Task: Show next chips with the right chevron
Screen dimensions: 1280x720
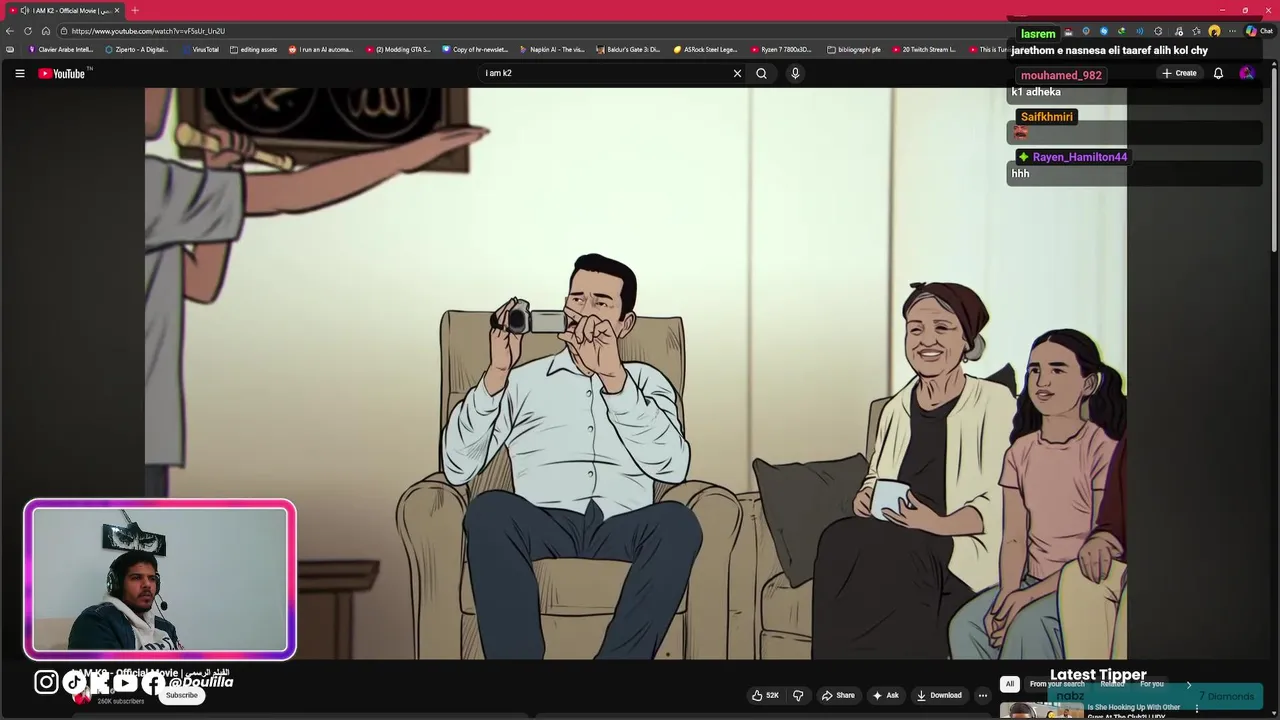Action: 1189,684
